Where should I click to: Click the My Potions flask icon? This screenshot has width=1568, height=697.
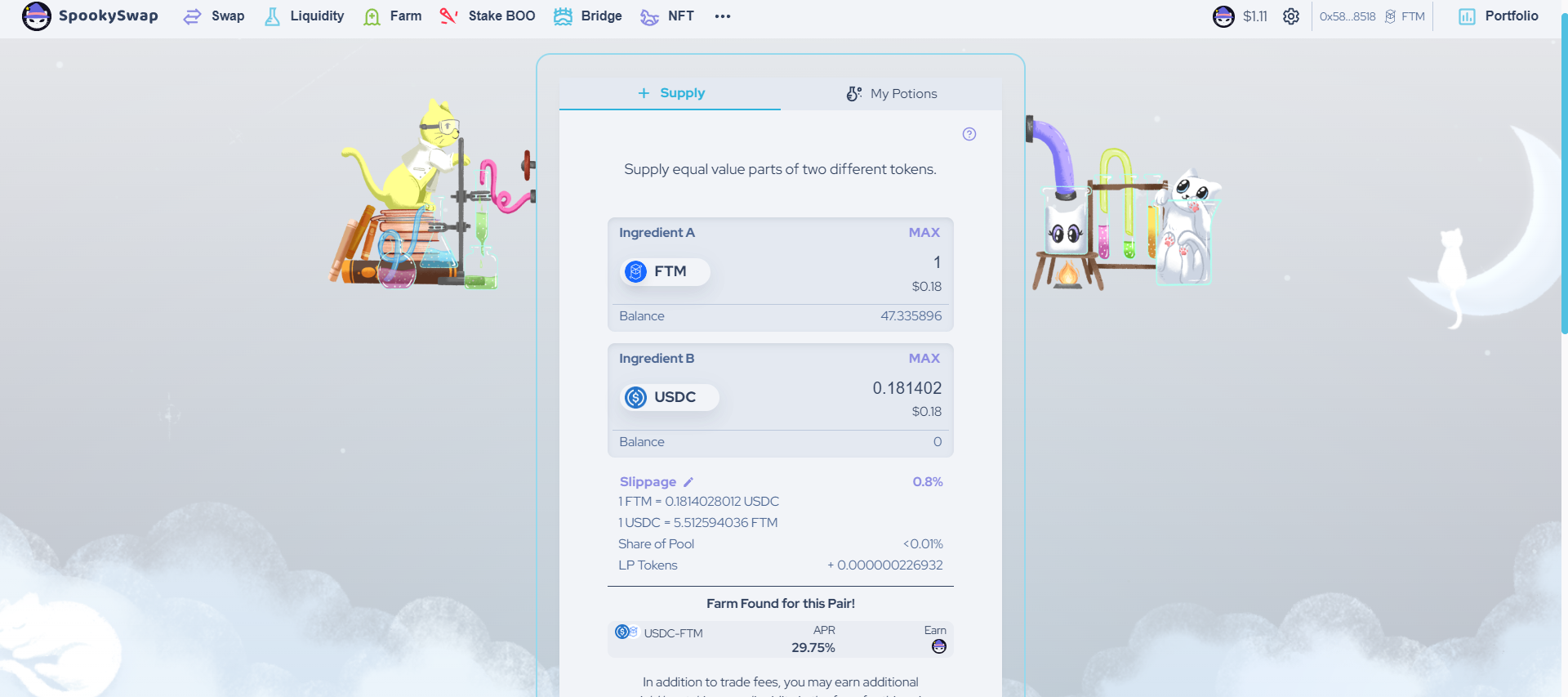[x=854, y=94]
